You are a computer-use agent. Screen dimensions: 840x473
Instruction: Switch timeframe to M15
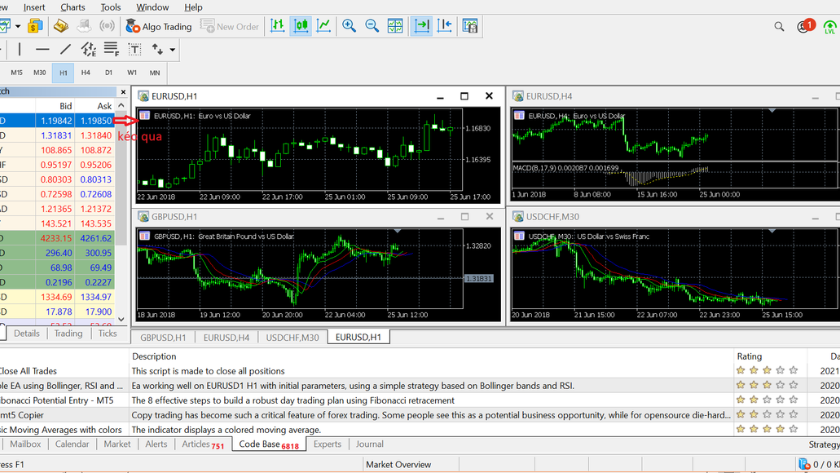17,72
